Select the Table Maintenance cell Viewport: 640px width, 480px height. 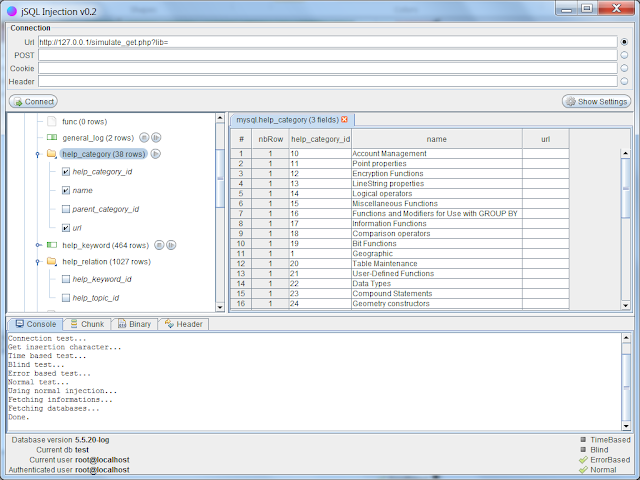click(x=437, y=264)
